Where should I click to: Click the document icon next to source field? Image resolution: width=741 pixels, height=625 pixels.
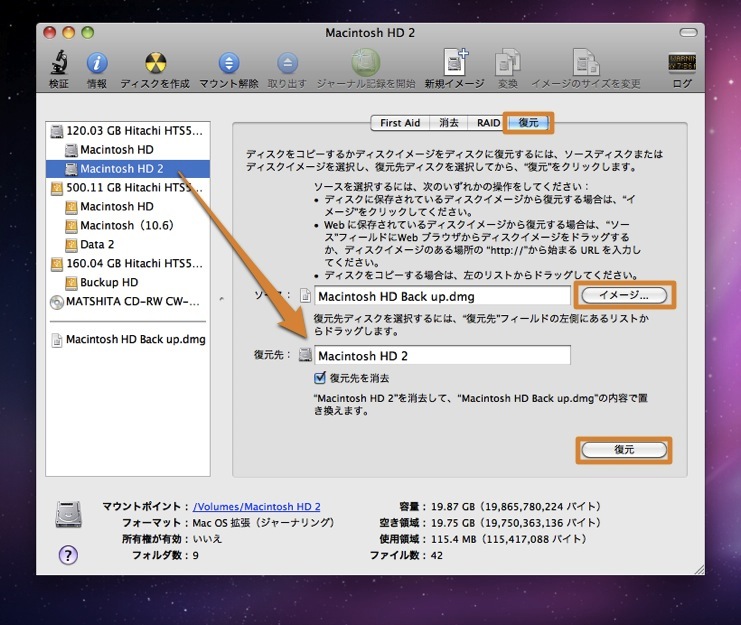pos(306,296)
